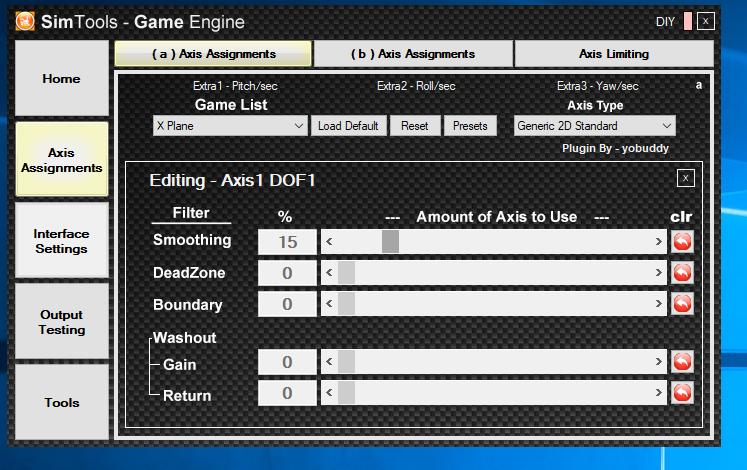Viewport: 747px width, 470px height.
Task: Open the Axis Limiting tab
Action: pos(614,54)
